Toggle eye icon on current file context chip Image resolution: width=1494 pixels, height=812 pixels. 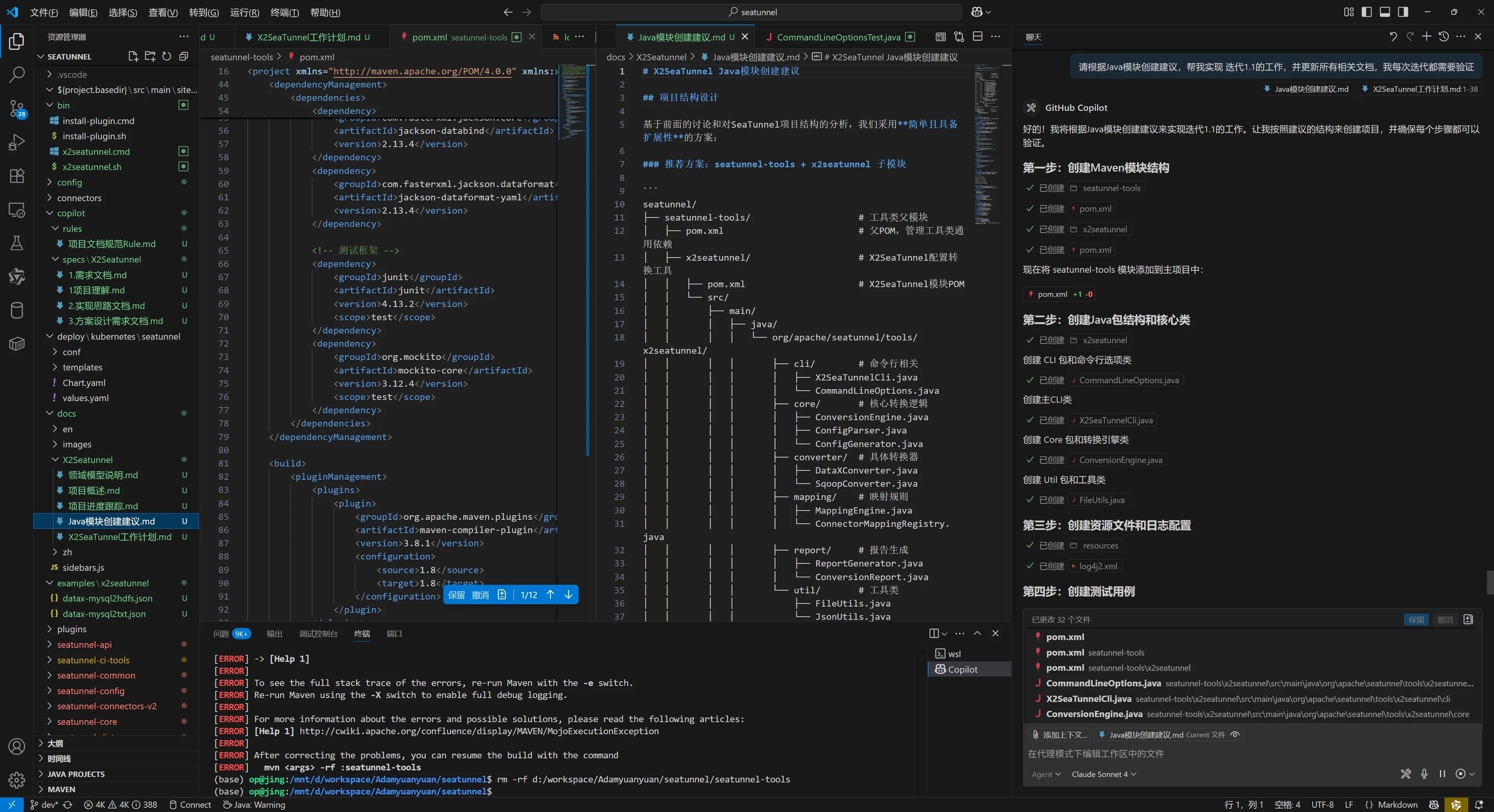click(1235, 734)
